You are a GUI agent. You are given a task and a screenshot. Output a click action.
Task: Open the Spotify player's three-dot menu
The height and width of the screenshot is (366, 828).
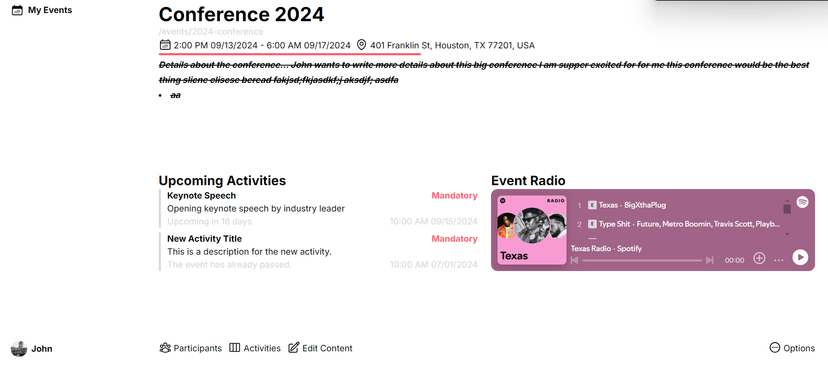779,260
